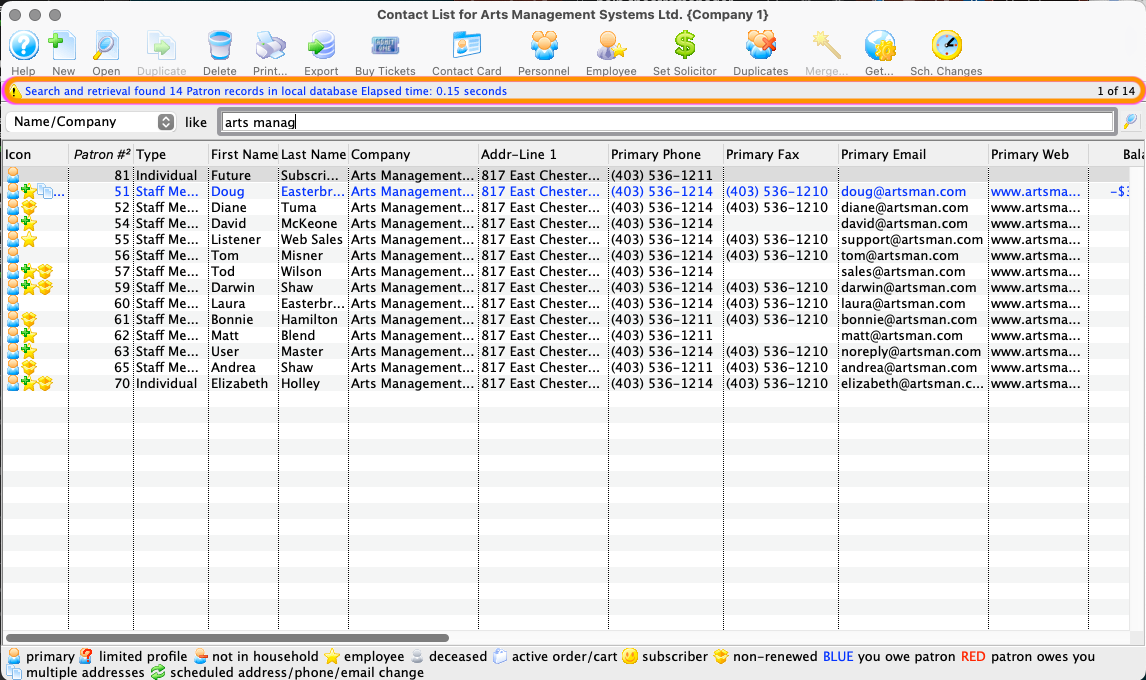The image size is (1146, 680).
Task: Click the search result status message
Action: pos(266,91)
